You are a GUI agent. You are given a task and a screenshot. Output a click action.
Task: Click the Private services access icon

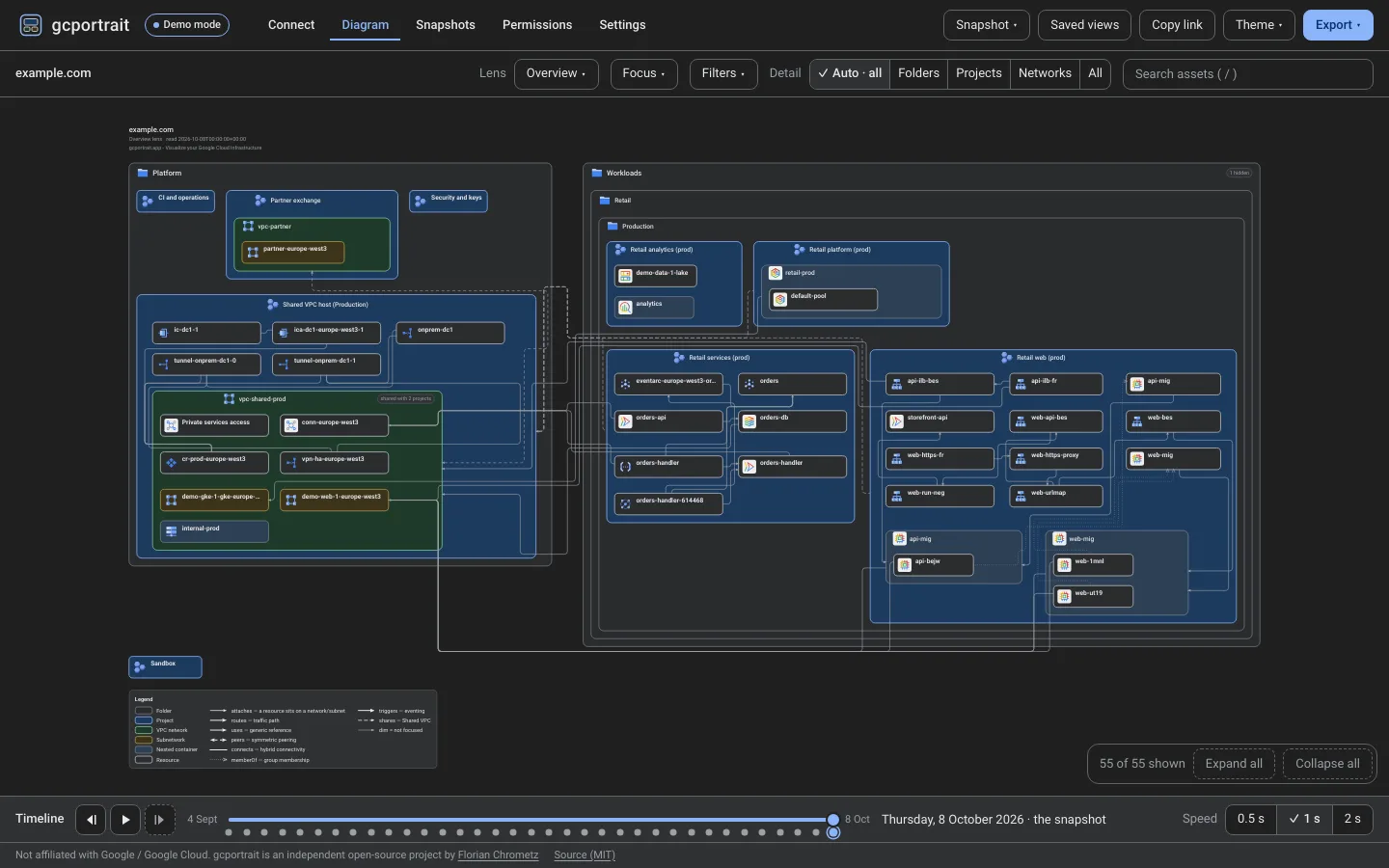point(171,424)
